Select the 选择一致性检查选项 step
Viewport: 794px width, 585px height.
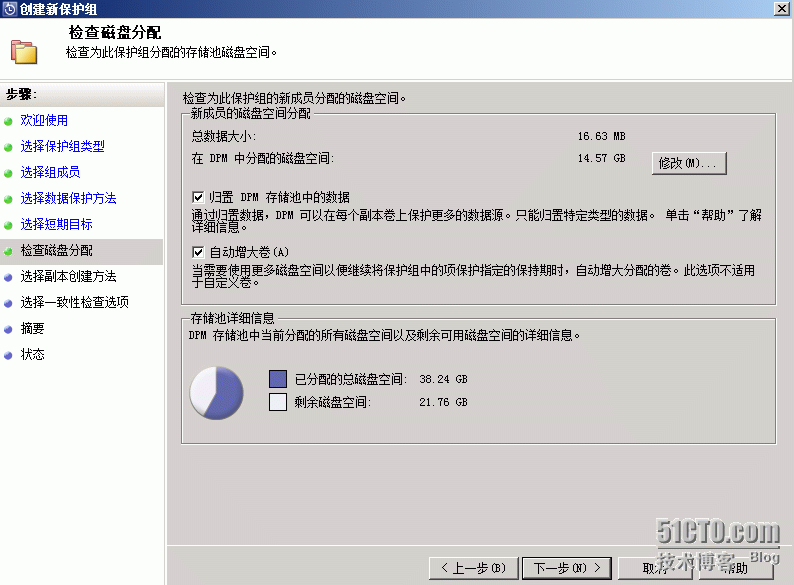pyautogui.click(x=74, y=302)
